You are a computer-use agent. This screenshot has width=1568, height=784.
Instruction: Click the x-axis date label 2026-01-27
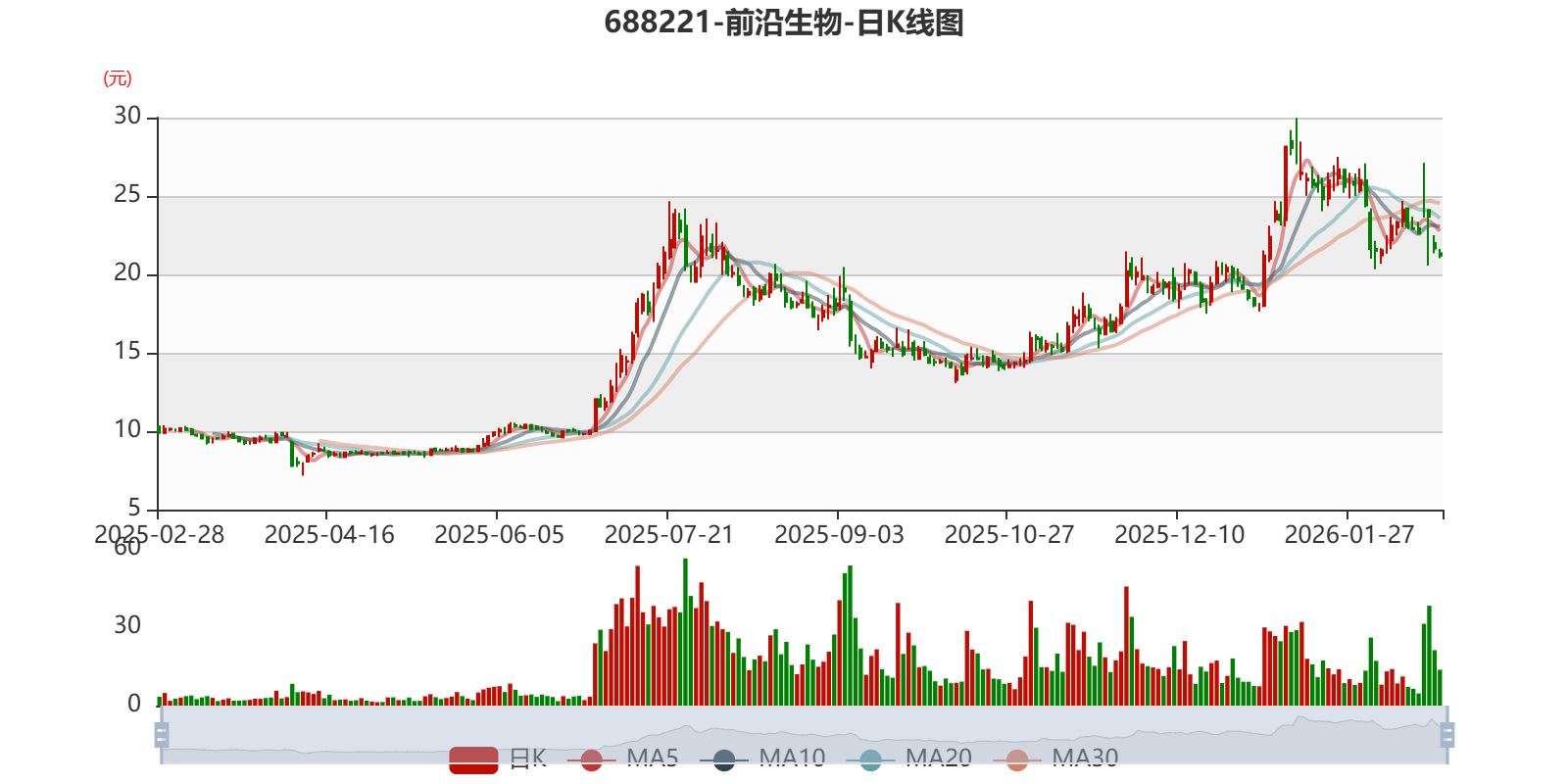[x=1349, y=534]
